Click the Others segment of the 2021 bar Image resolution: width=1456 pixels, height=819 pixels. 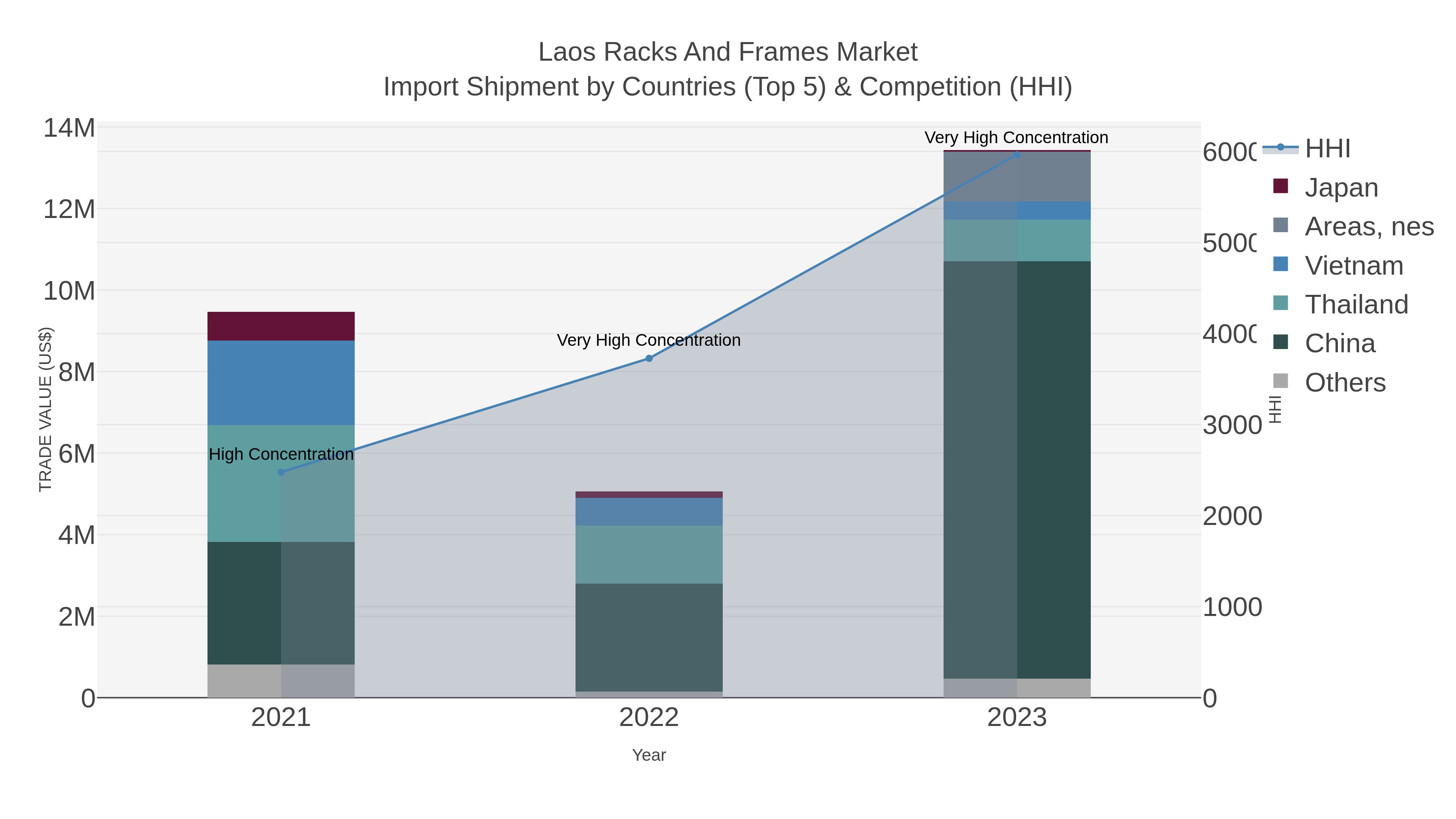click(281, 681)
